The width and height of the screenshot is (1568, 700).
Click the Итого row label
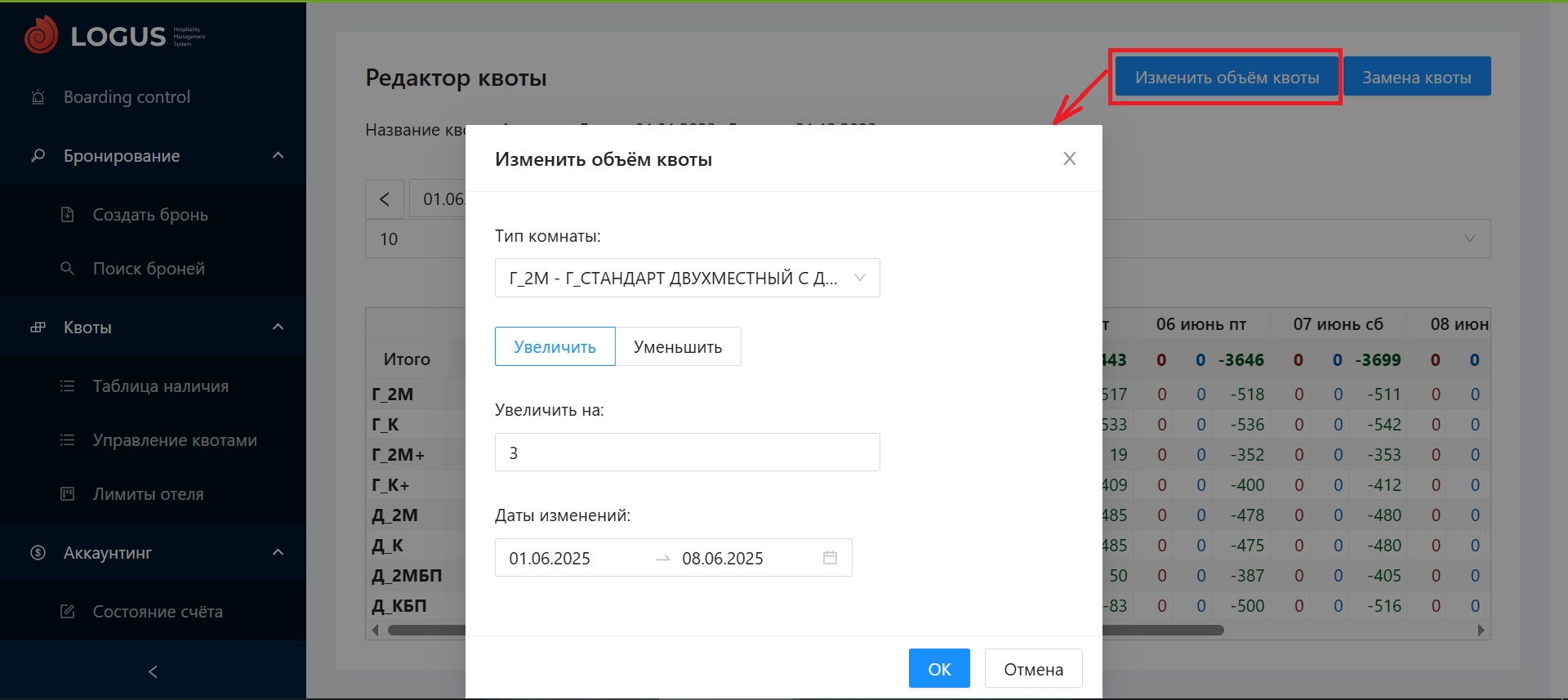[x=407, y=359]
